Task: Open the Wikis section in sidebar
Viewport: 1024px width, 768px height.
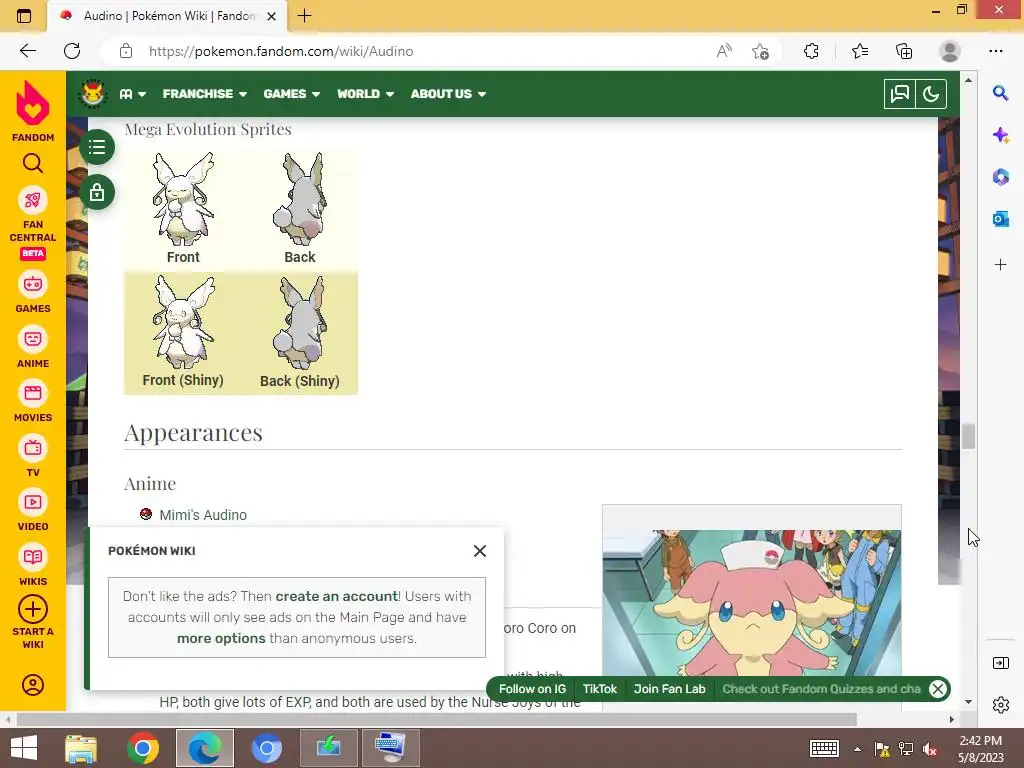Action: pos(33,565)
